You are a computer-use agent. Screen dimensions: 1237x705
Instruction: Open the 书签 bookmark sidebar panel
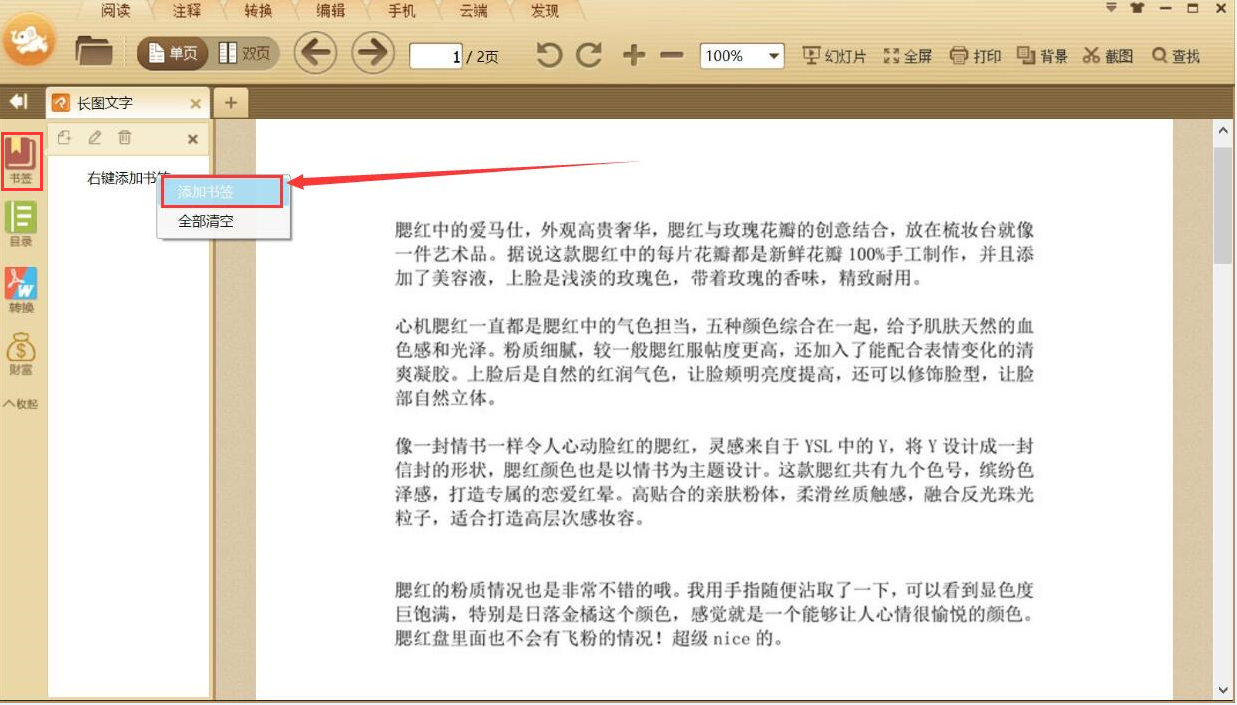(21, 161)
